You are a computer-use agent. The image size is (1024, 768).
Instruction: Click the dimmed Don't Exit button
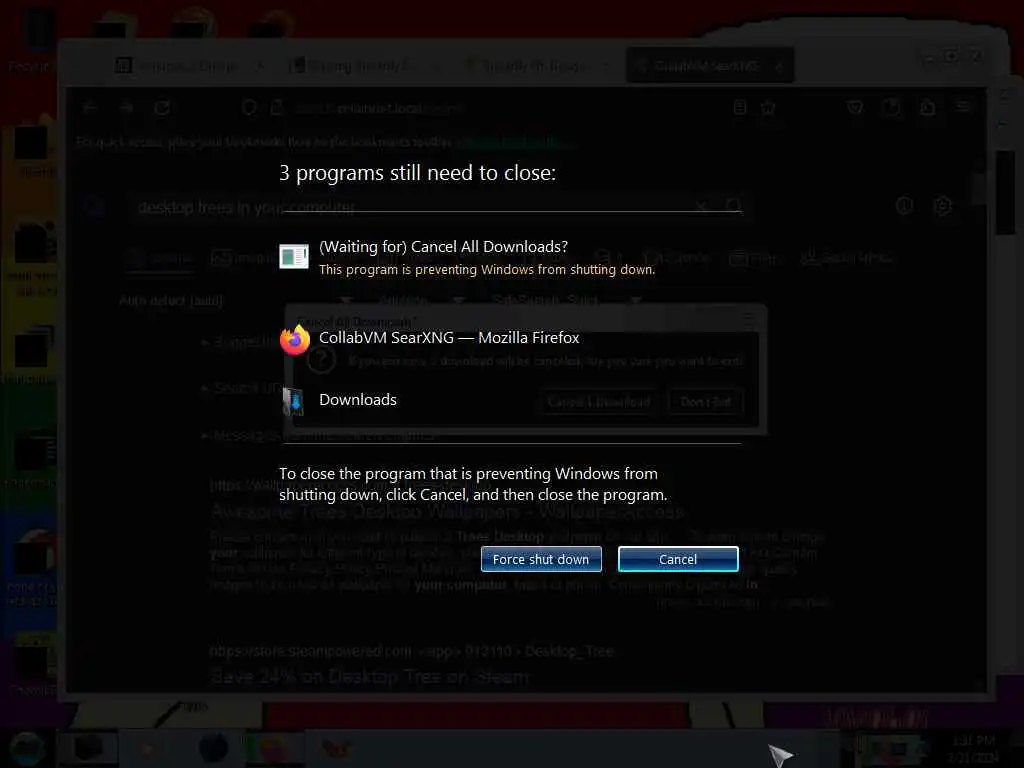(x=705, y=402)
